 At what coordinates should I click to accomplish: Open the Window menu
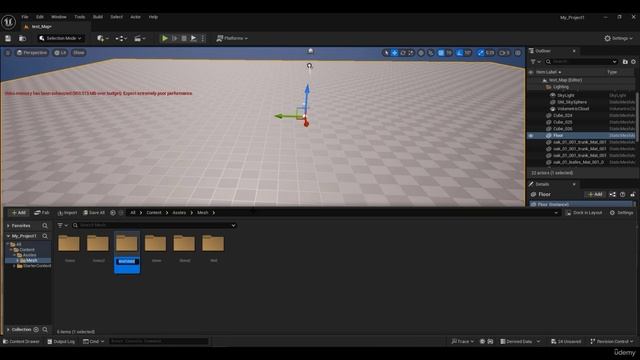point(59,17)
